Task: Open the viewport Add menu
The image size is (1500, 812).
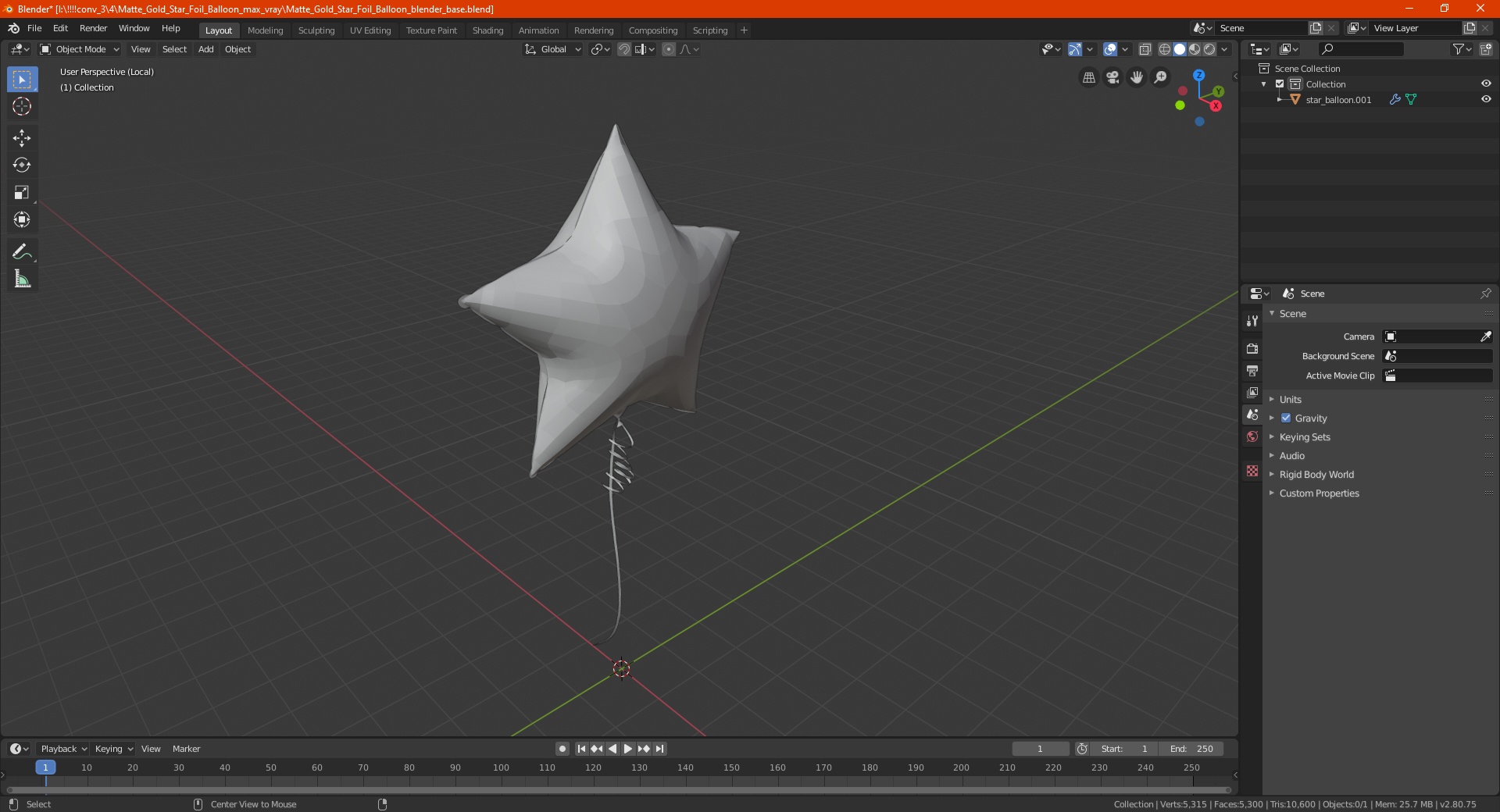Action: click(205, 49)
